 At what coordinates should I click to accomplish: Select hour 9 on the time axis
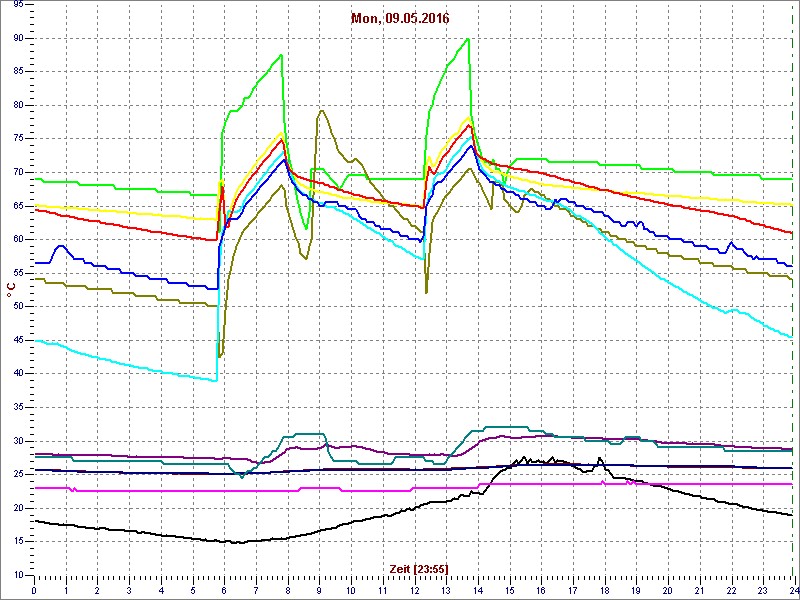319,591
